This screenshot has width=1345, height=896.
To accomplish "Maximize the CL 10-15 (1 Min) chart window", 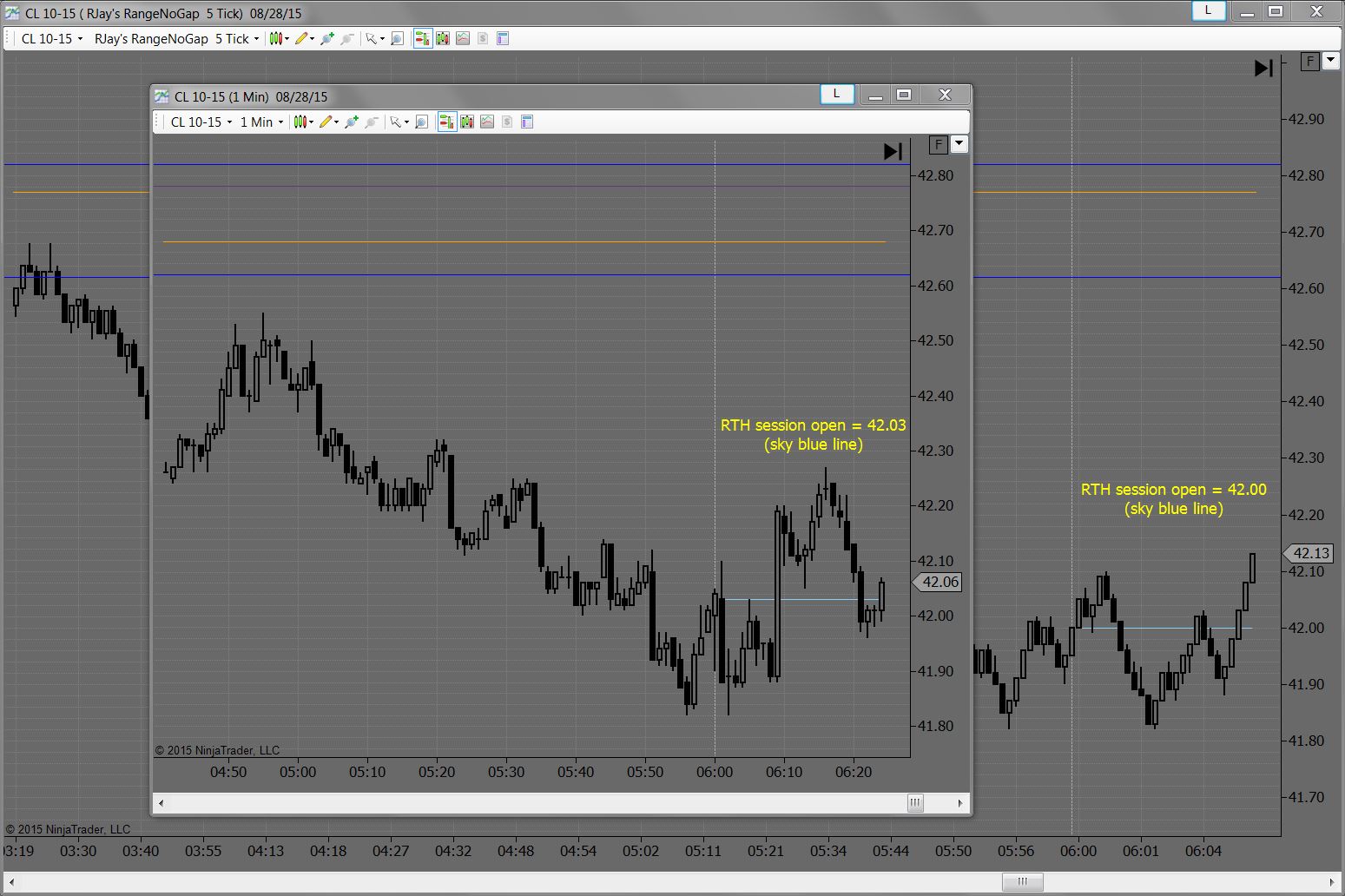I will 904,95.
